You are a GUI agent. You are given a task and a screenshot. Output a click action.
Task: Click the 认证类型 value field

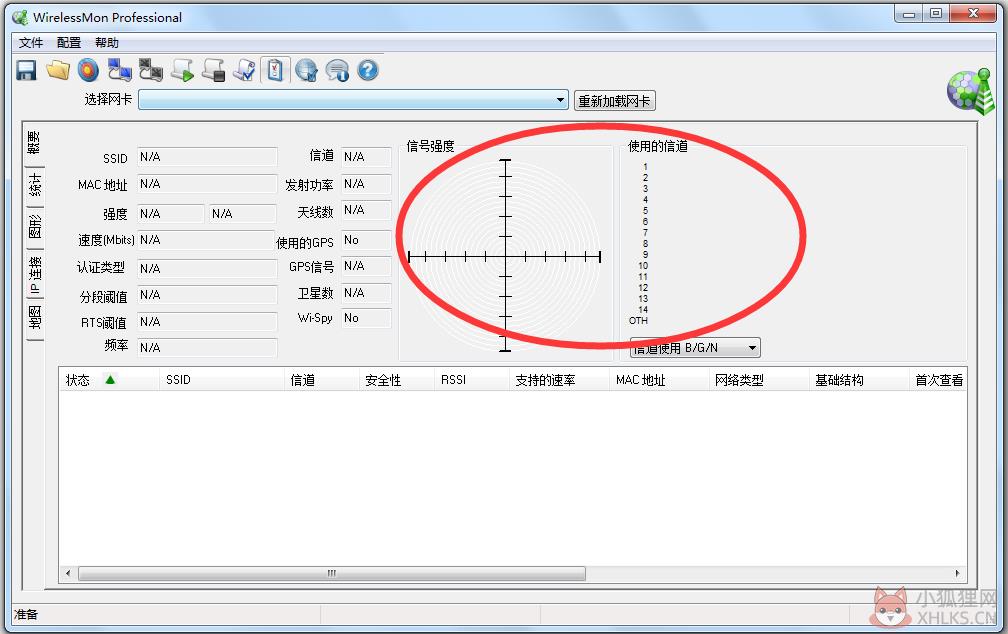coord(207,269)
